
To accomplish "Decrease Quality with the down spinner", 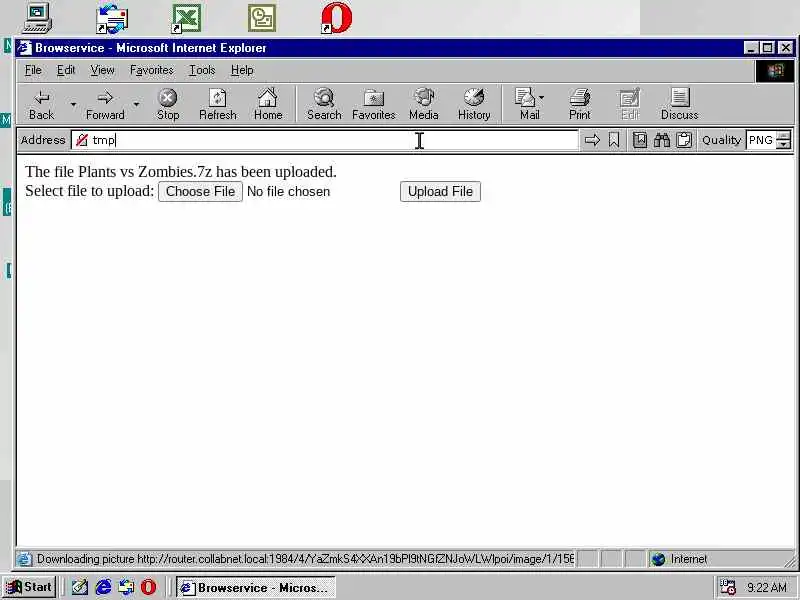I will click(x=783, y=144).
